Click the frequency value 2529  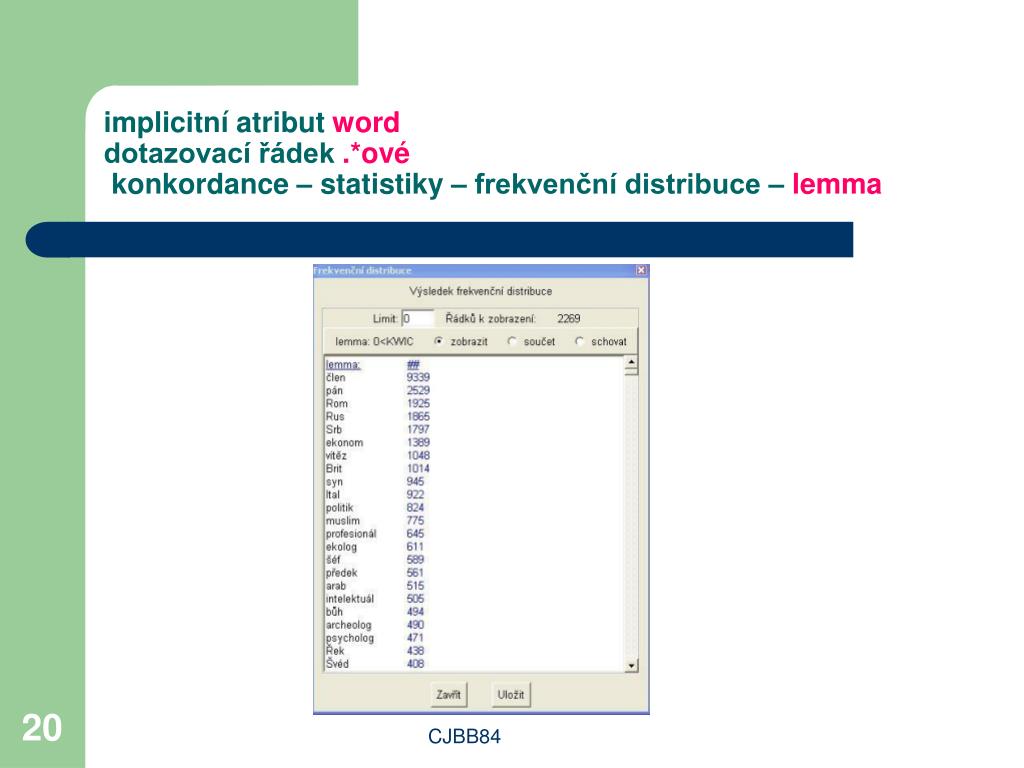(x=418, y=391)
